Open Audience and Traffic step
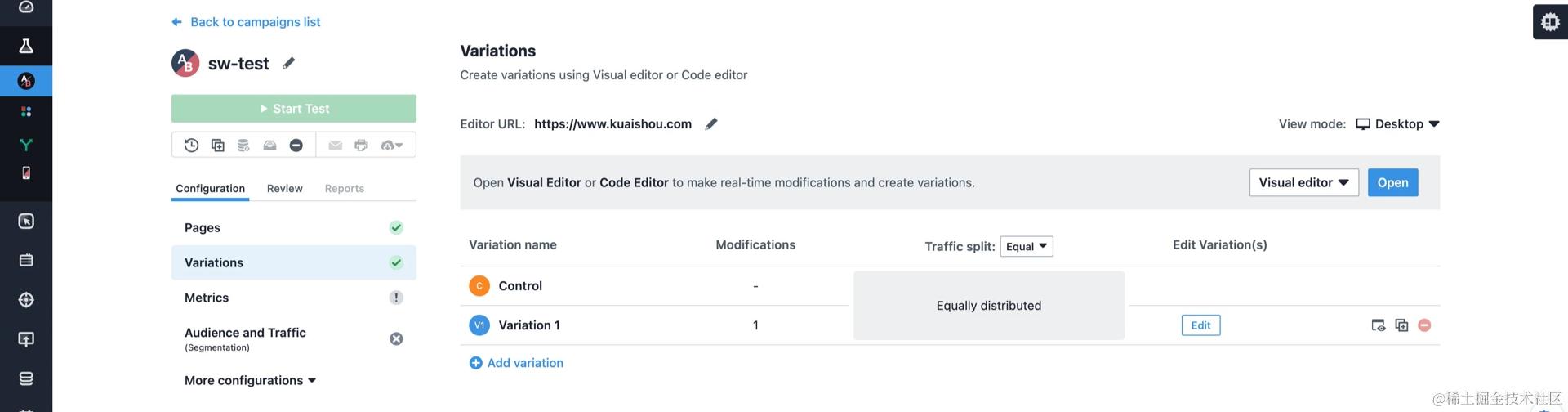The height and width of the screenshot is (412, 1568). 294,338
